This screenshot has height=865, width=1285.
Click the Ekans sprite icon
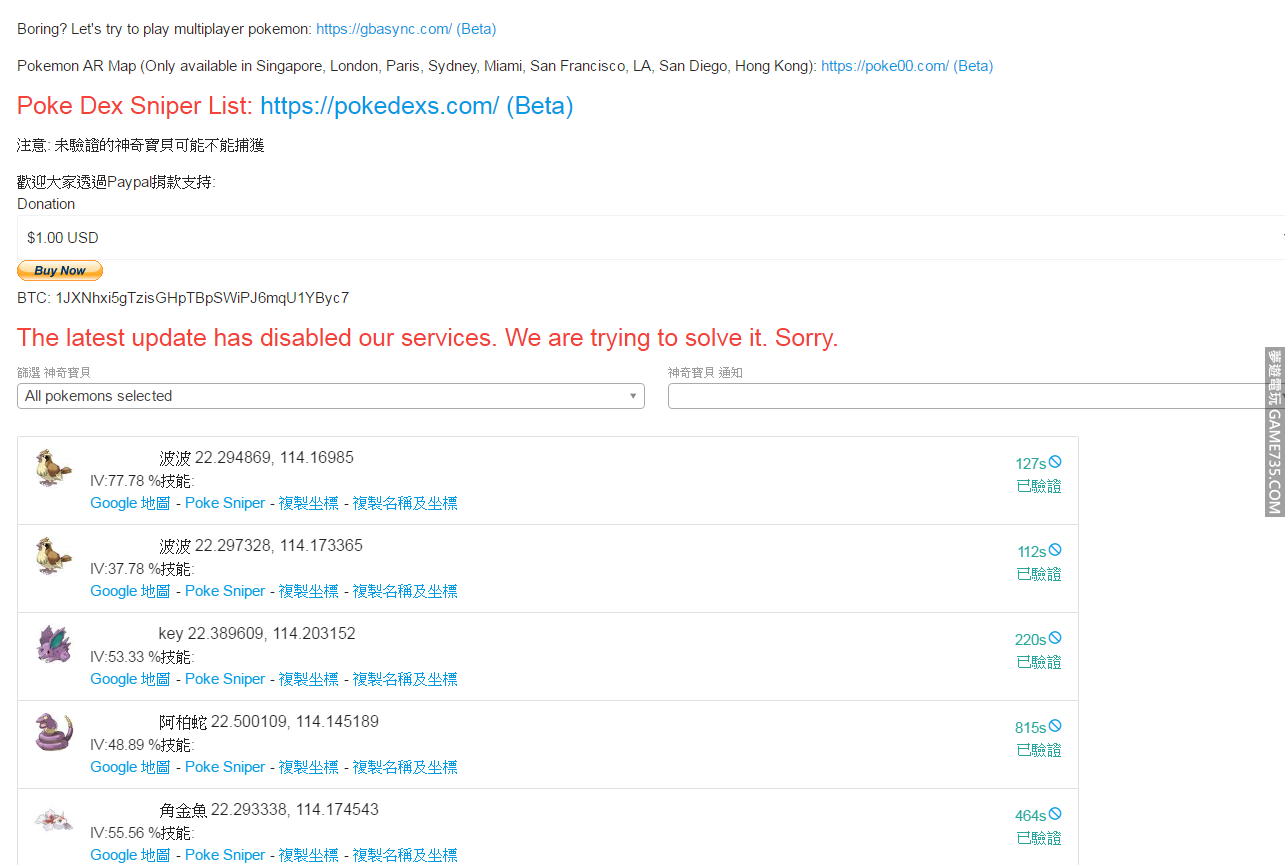[x=53, y=731]
